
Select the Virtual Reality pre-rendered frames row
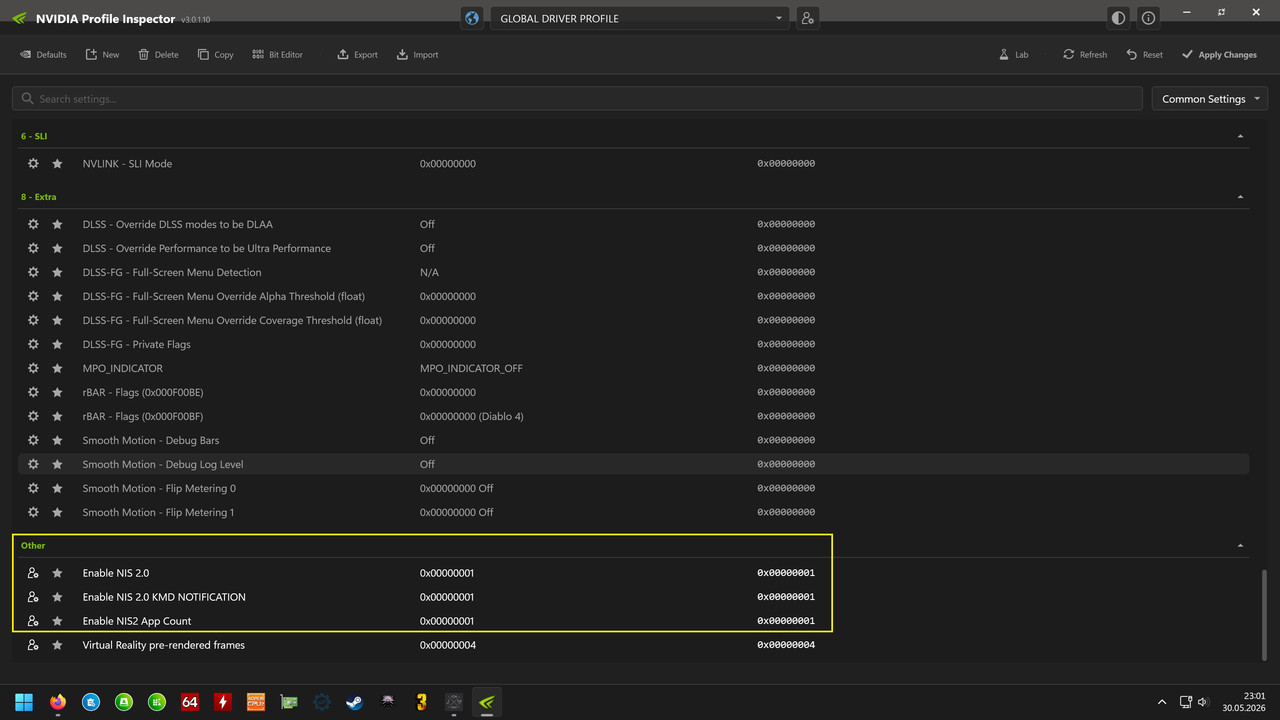click(634, 645)
